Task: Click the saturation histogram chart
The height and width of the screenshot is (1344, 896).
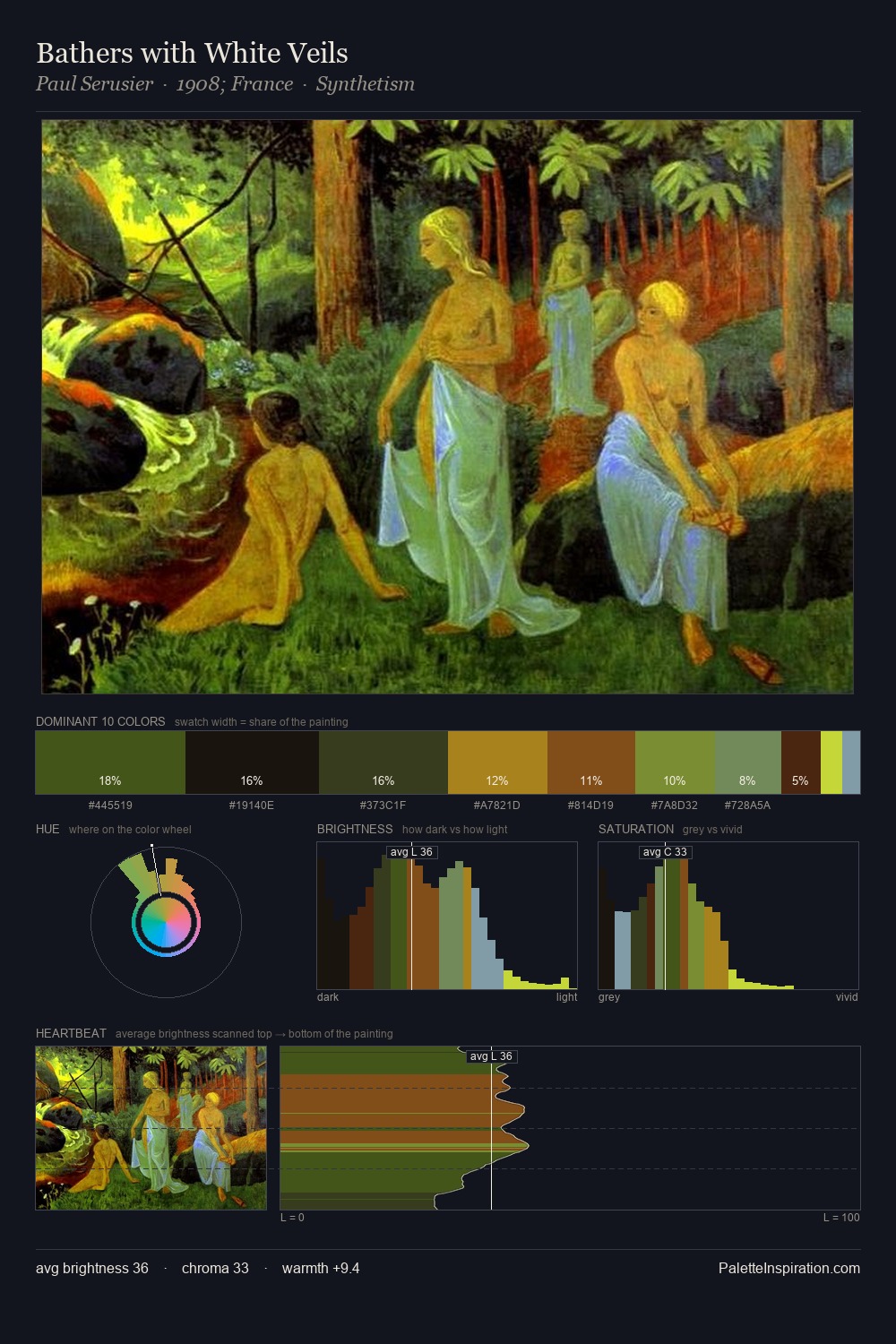Action: click(x=728, y=916)
